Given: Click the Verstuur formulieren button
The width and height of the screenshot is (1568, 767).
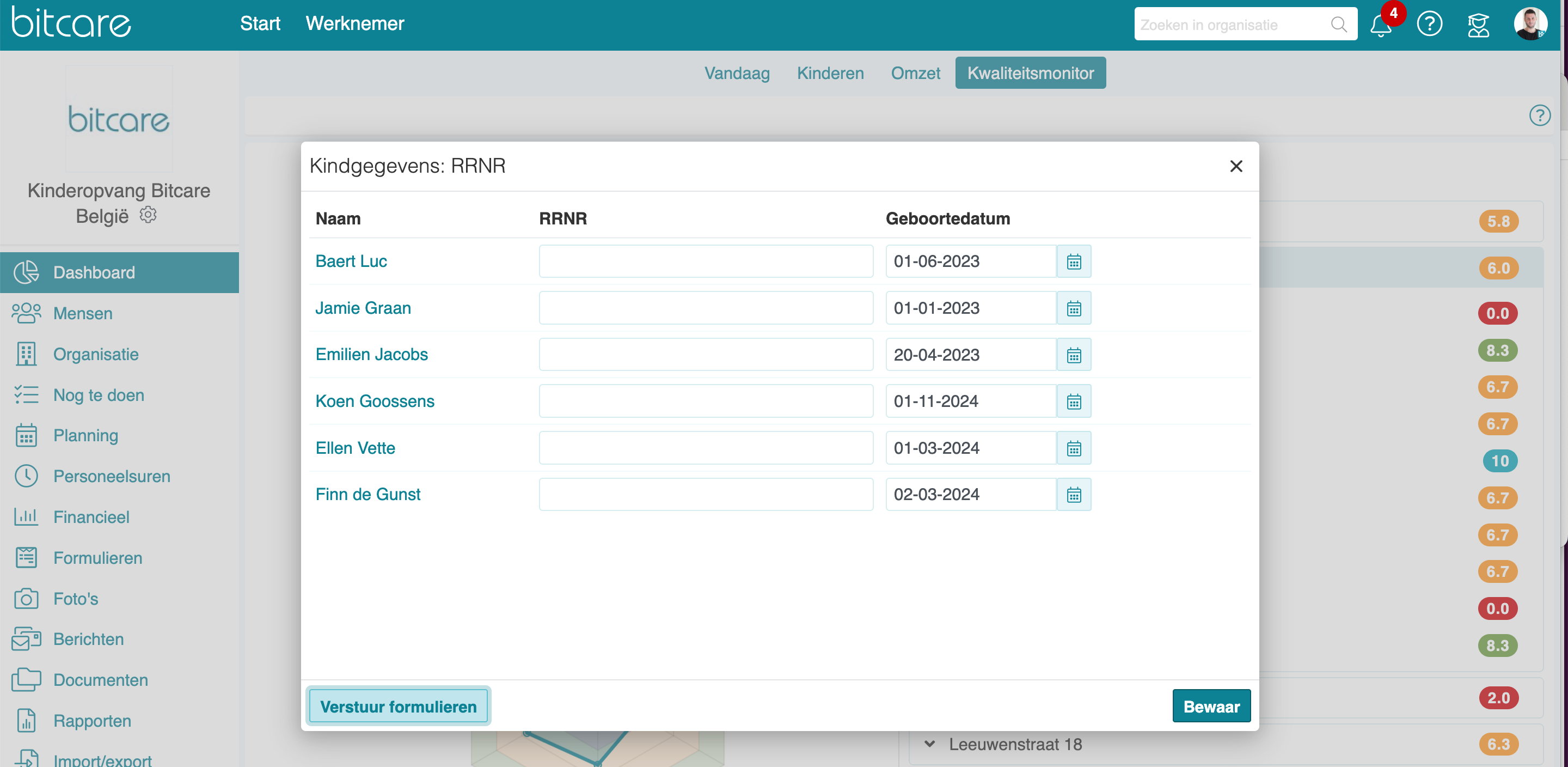Looking at the screenshot, I should click(x=398, y=706).
